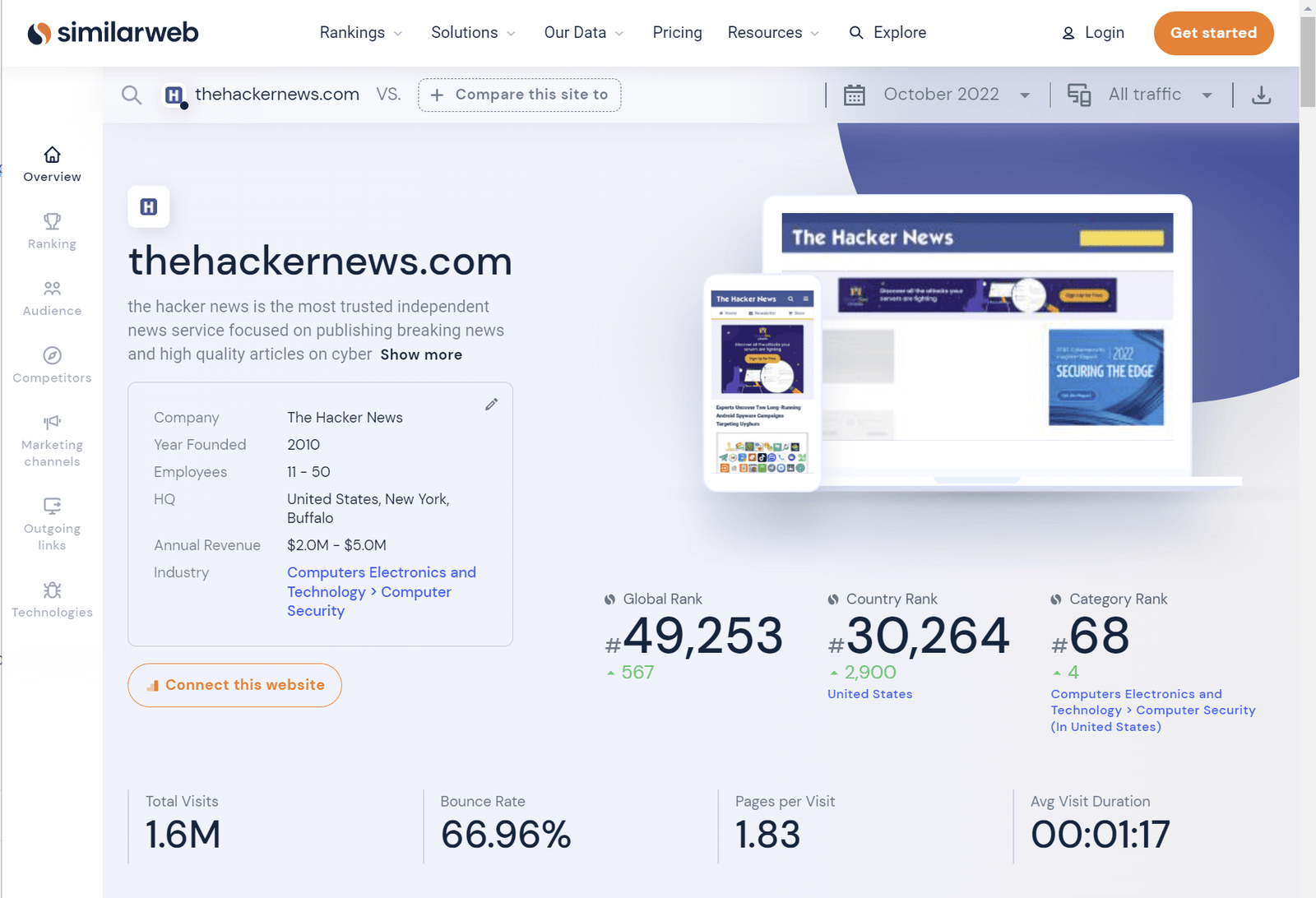
Task: Click the Bounce Rate value 66.96%
Action: coord(506,835)
